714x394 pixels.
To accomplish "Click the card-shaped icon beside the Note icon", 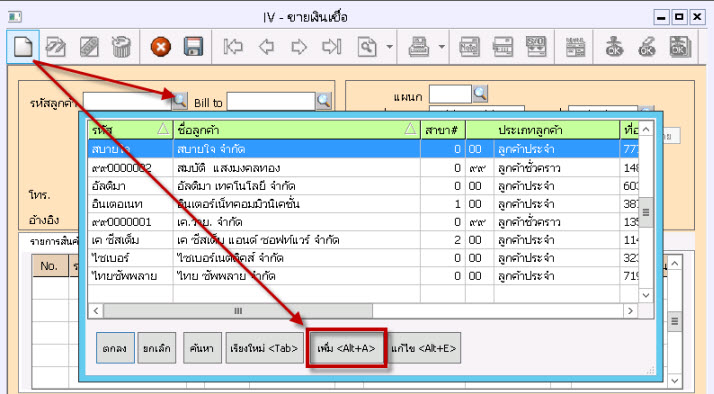I will click(503, 46).
